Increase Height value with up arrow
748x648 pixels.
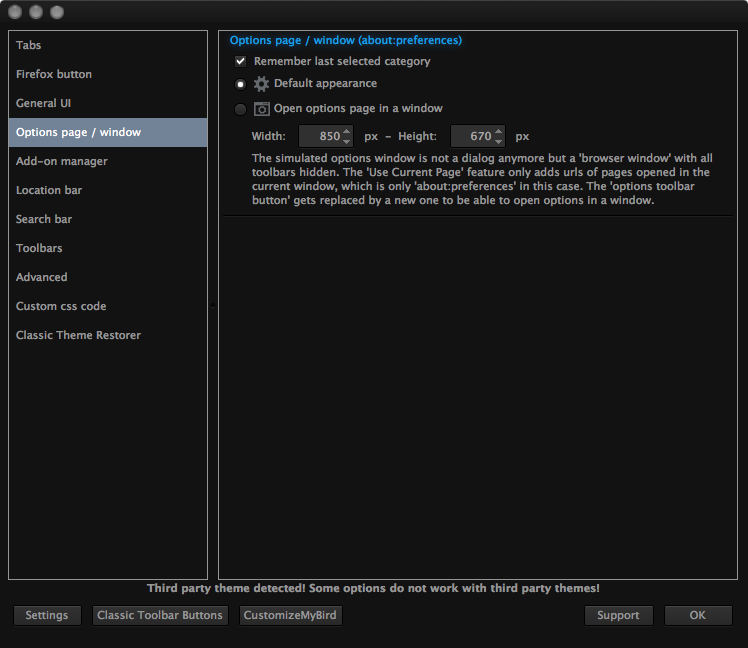coord(499,131)
